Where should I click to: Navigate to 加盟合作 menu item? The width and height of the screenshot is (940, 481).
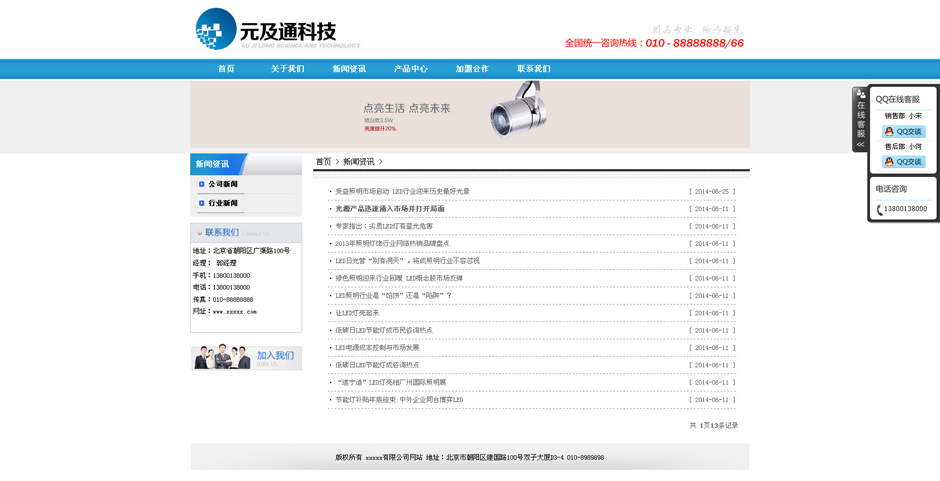tap(472, 69)
